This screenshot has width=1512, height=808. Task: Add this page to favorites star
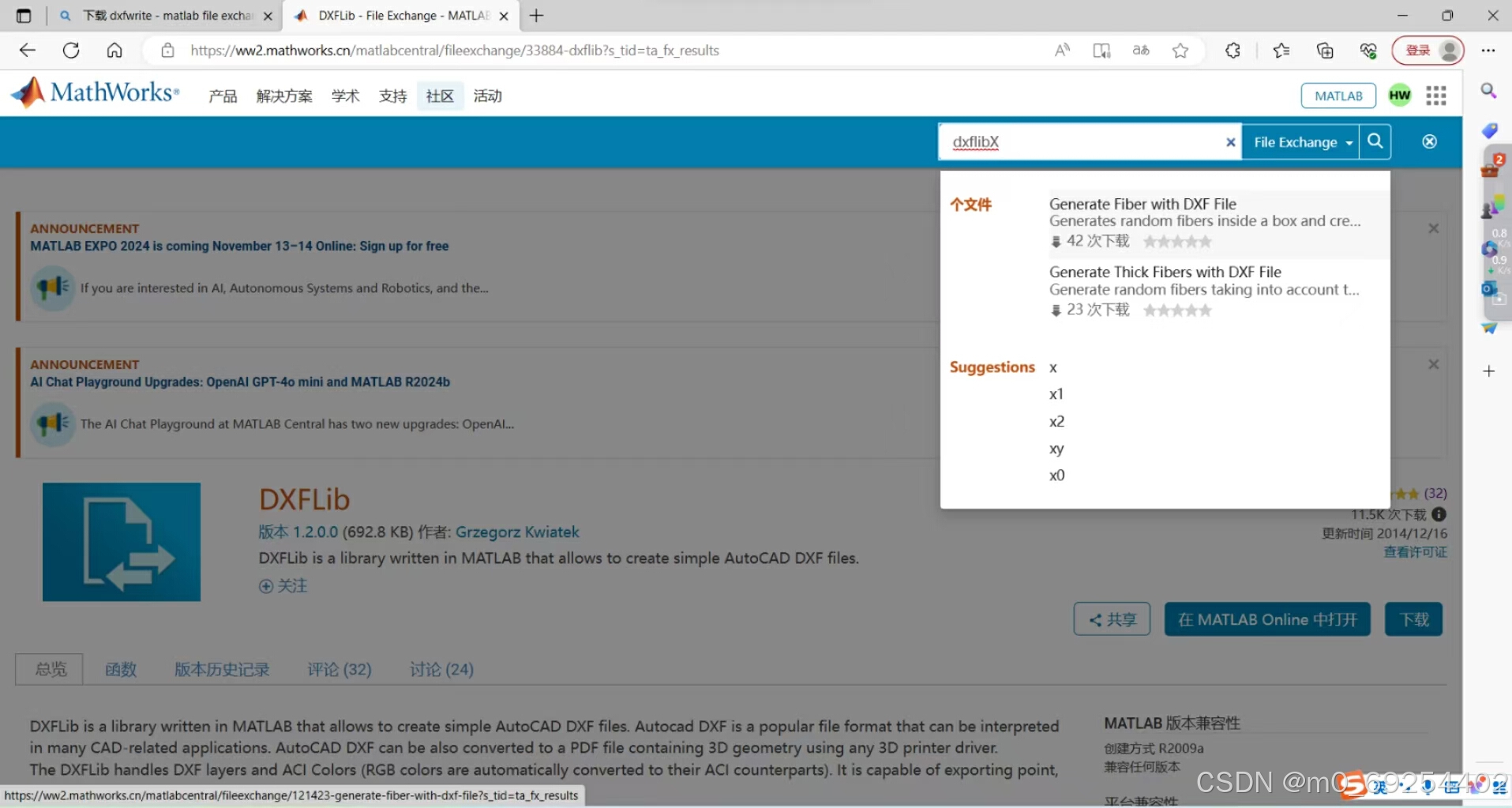point(1180,51)
